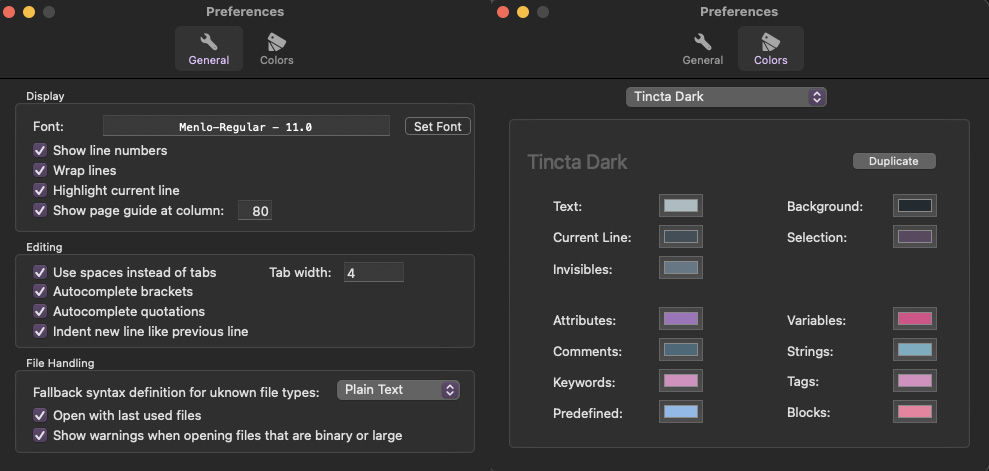Click the General wrench icon in right window

point(703,42)
